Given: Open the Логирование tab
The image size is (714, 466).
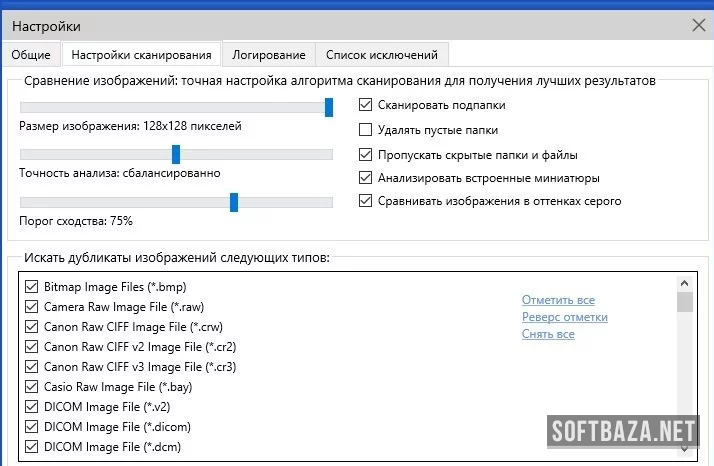Looking at the screenshot, I should 267,55.
